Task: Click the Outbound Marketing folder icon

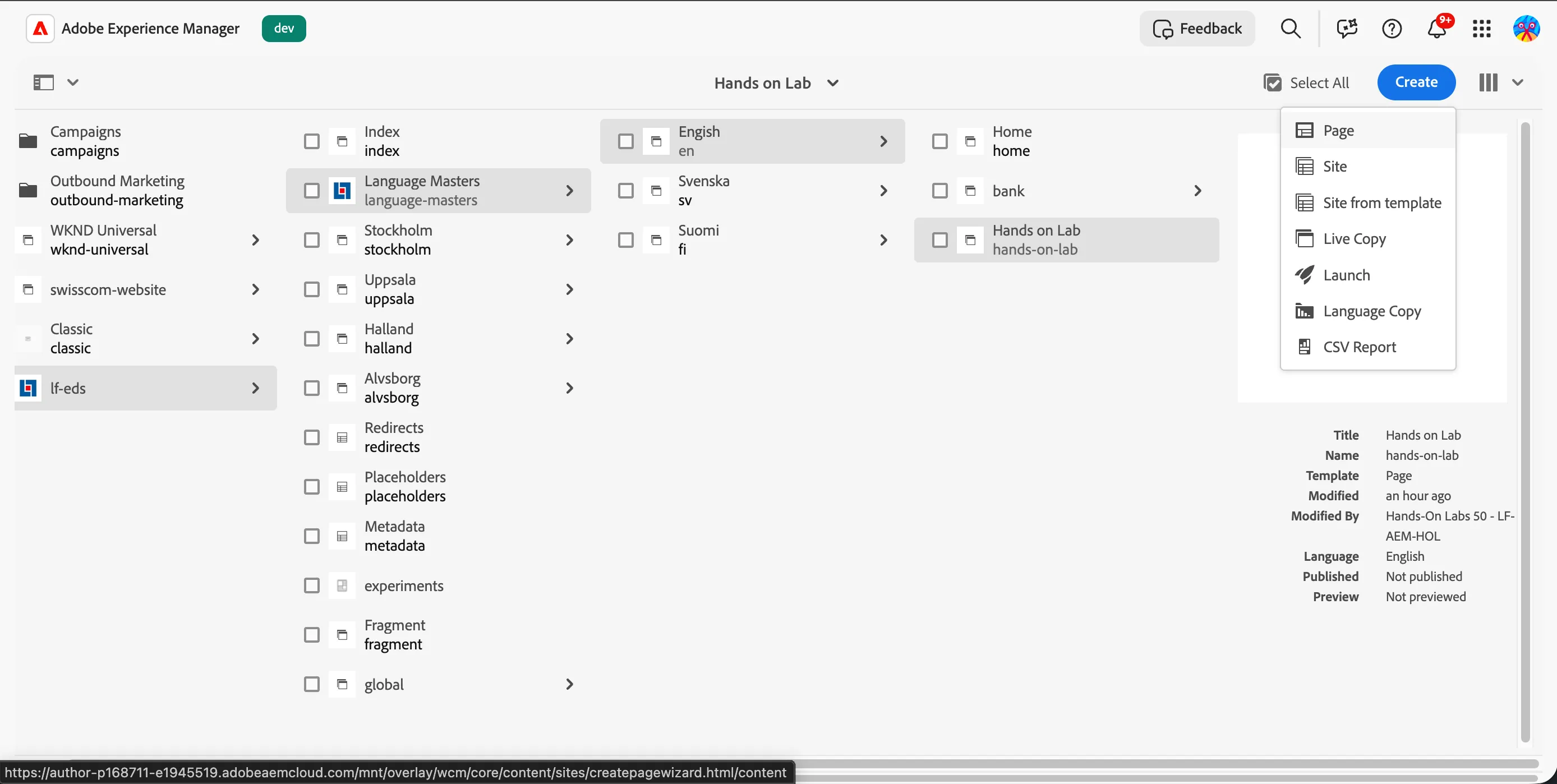Action: (28, 191)
